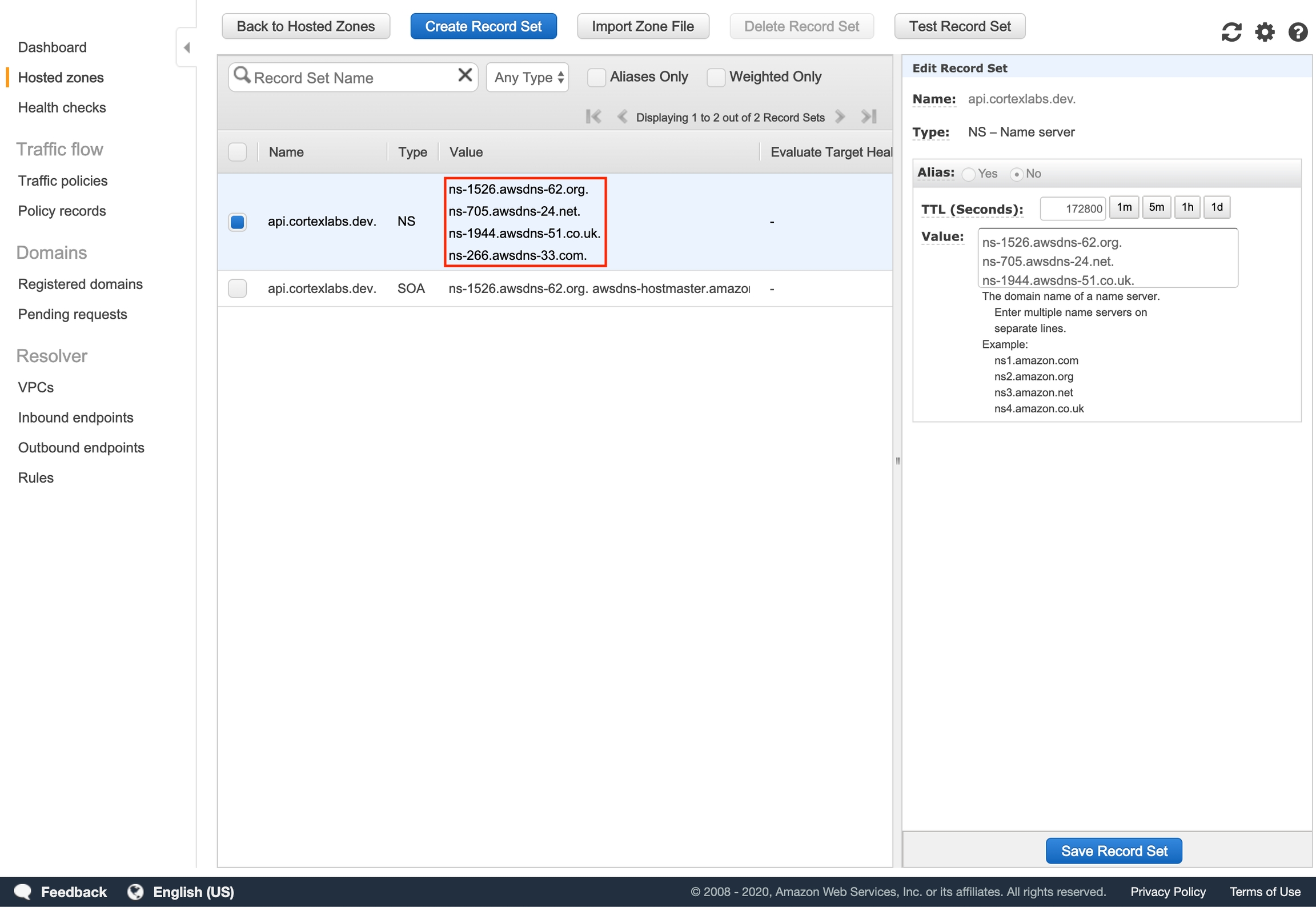Click the Feedback speech bubble icon

tap(23, 892)
